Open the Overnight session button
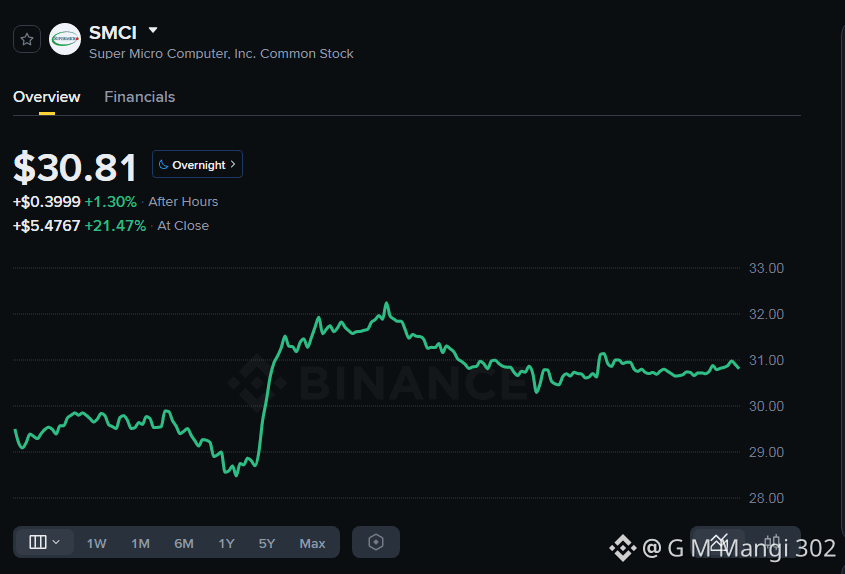 point(197,164)
